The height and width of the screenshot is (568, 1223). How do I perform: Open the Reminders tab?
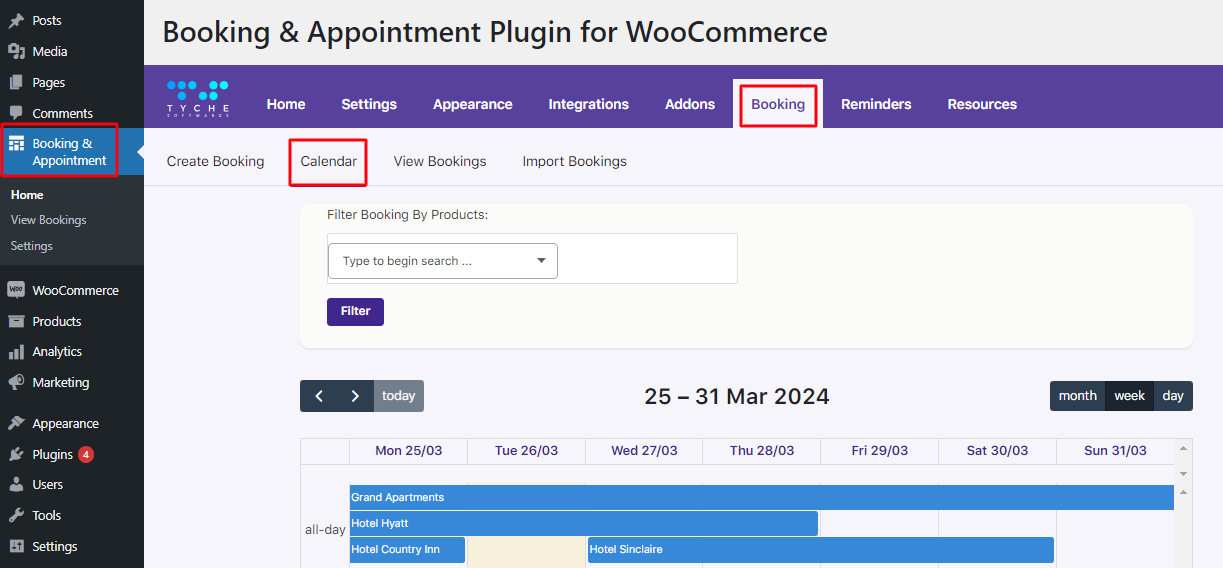point(876,104)
